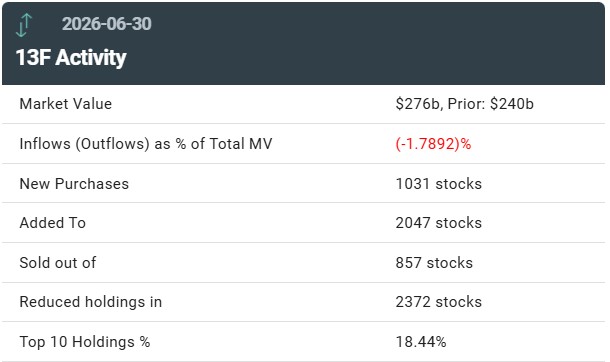Image resolution: width=610 pixels, height=362 pixels.
Task: Select the Sold out of row label
Action: [58, 263]
